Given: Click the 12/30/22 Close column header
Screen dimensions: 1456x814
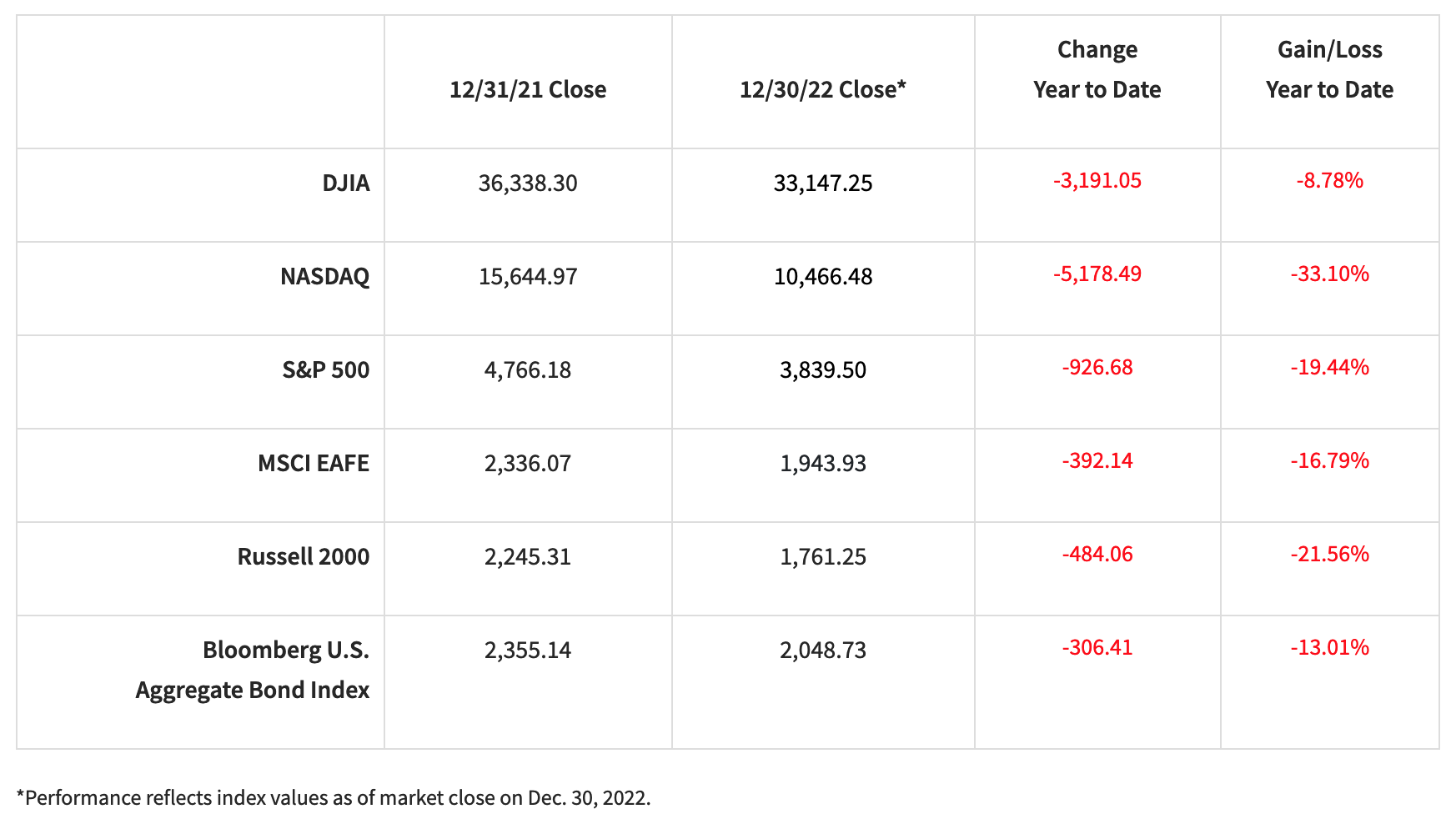Looking at the screenshot, I should (822, 89).
